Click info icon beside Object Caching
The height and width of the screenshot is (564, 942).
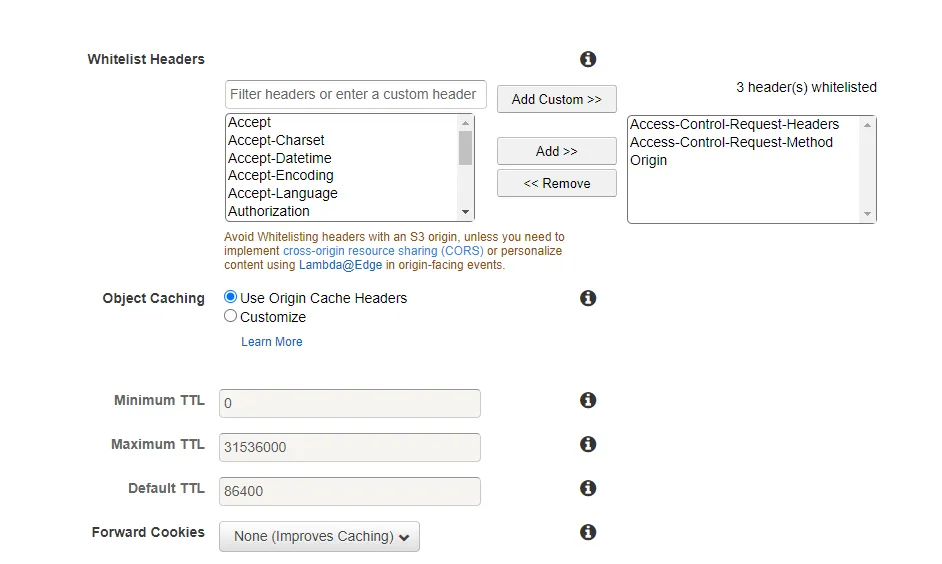pyautogui.click(x=588, y=298)
